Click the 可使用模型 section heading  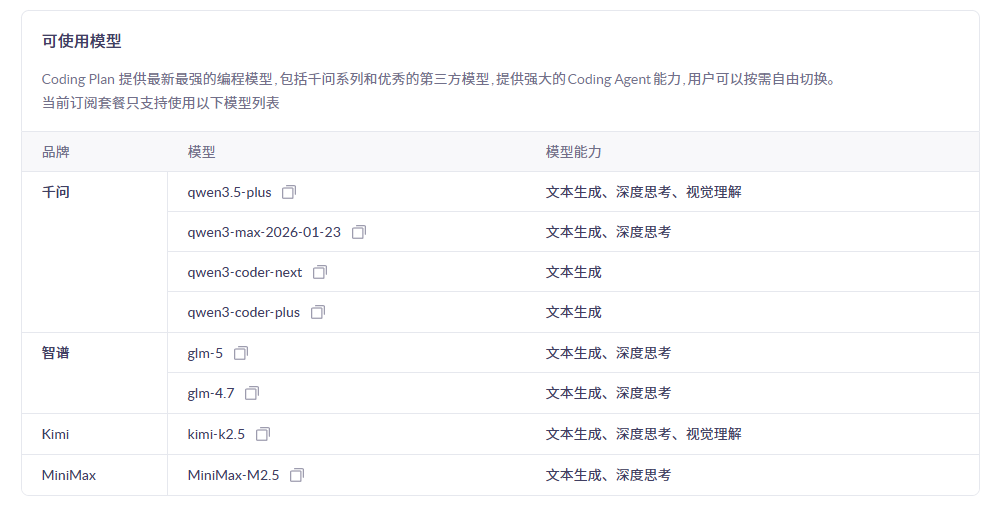pos(82,42)
